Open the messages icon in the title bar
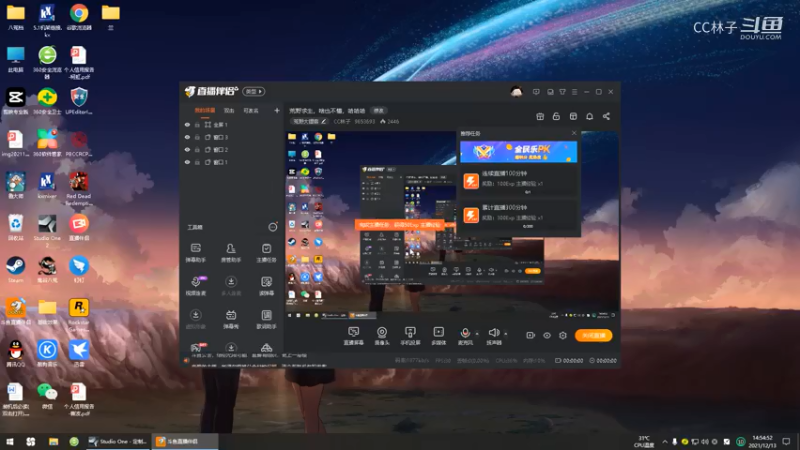This screenshot has width=800, height=450. [536, 92]
